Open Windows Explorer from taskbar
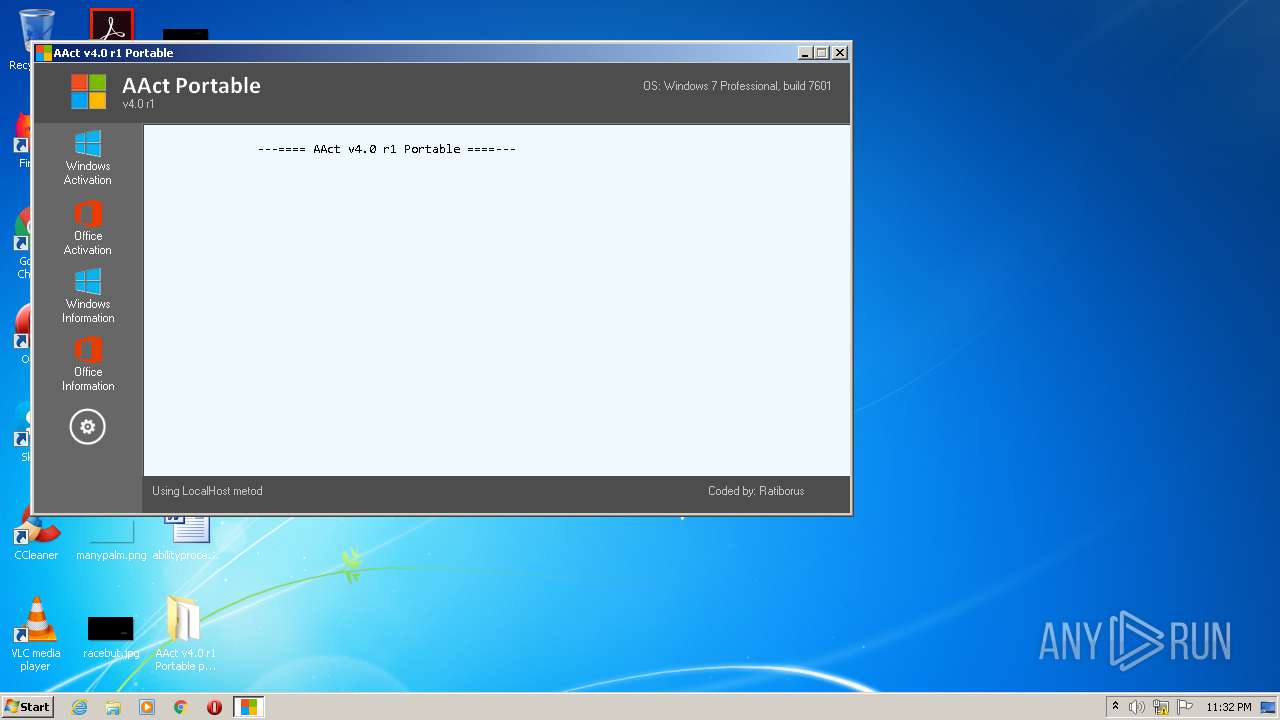 (113, 707)
